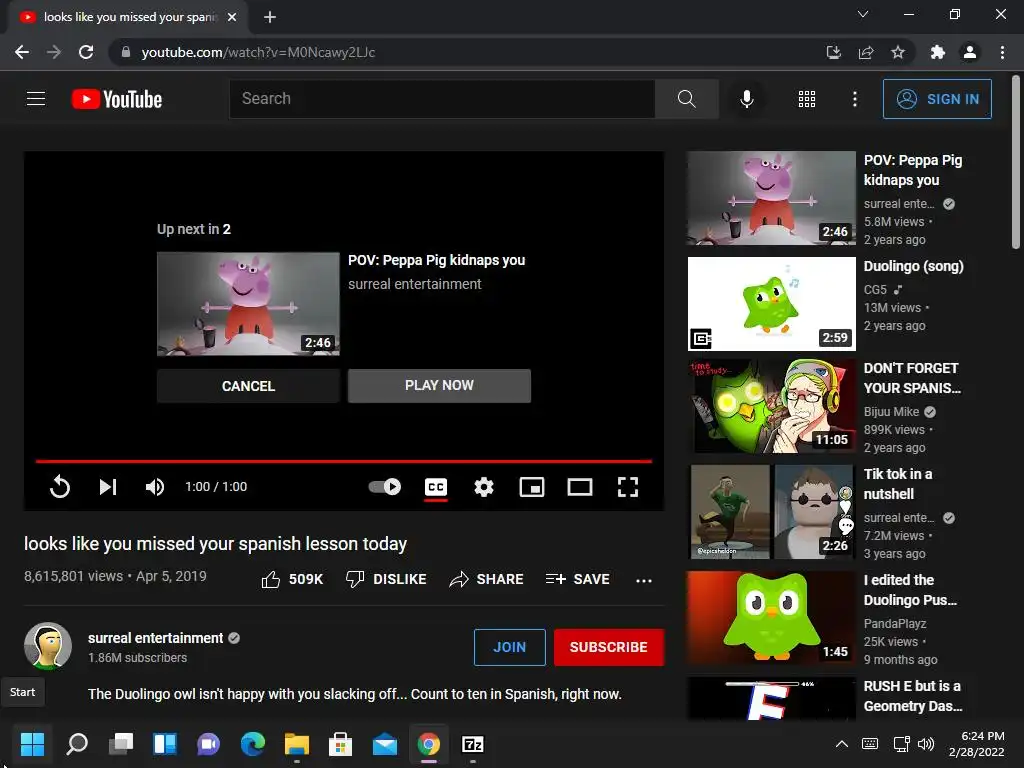
Task: Subscribe to surreal entertainment
Action: [608, 647]
